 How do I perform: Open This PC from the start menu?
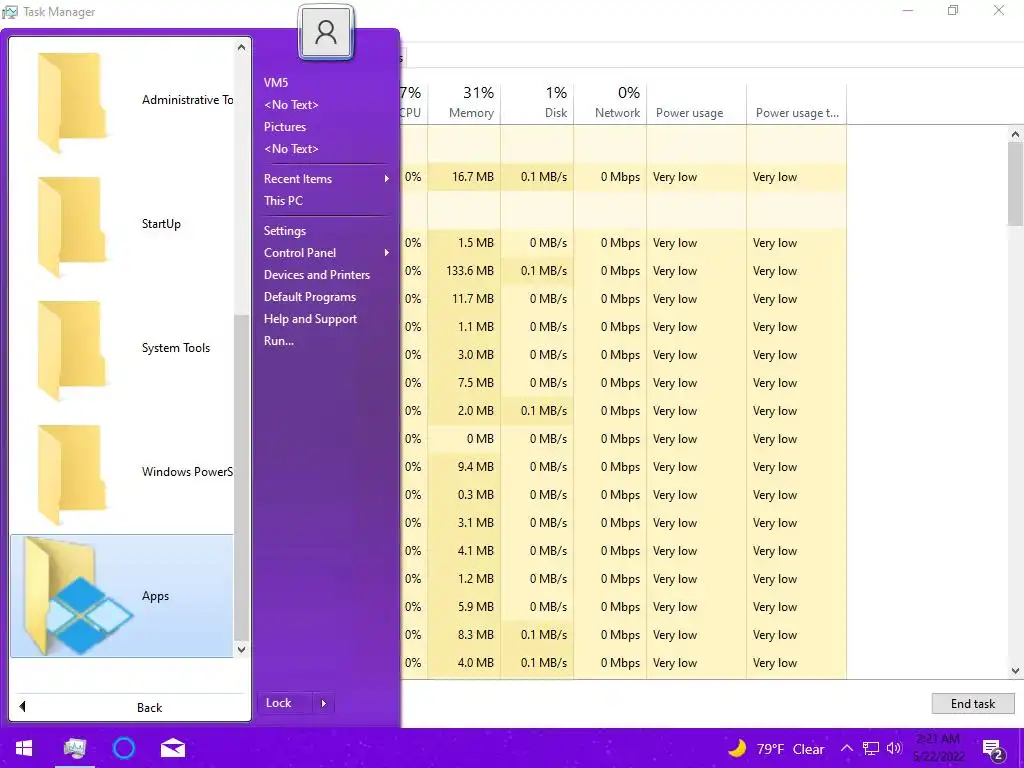click(x=283, y=200)
